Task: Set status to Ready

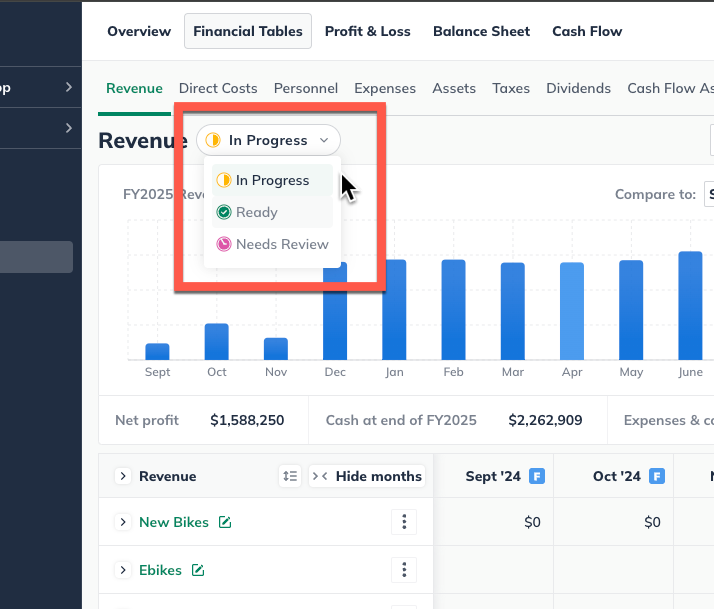Action: pos(272,212)
